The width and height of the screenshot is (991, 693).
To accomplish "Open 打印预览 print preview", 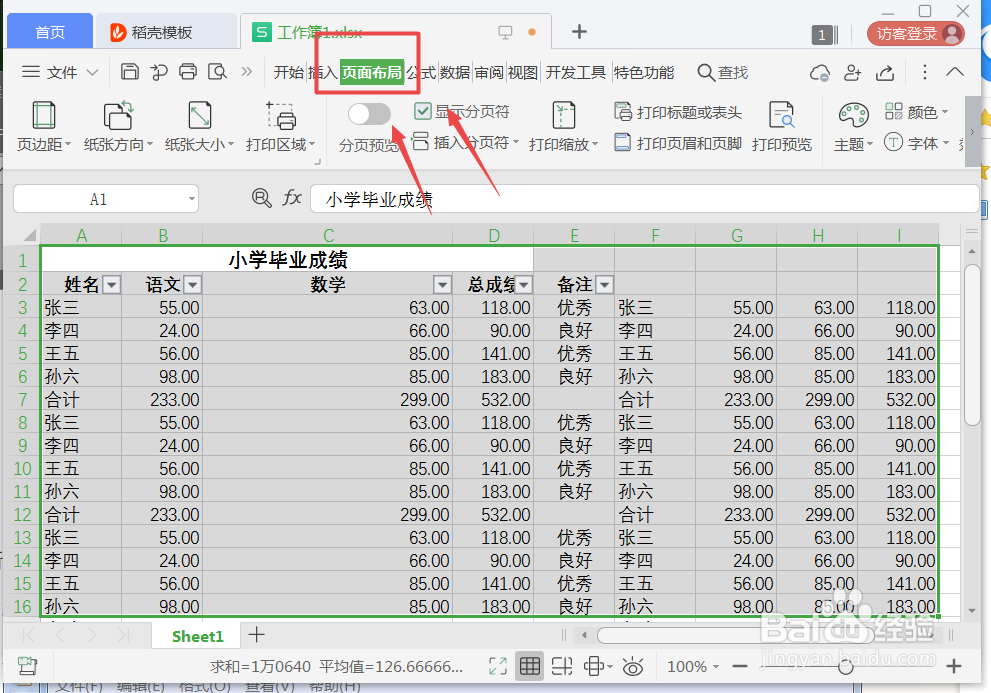I will coord(782,127).
